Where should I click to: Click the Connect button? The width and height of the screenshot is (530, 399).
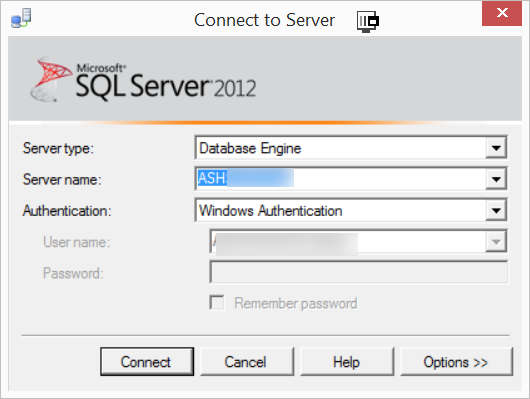(x=147, y=361)
